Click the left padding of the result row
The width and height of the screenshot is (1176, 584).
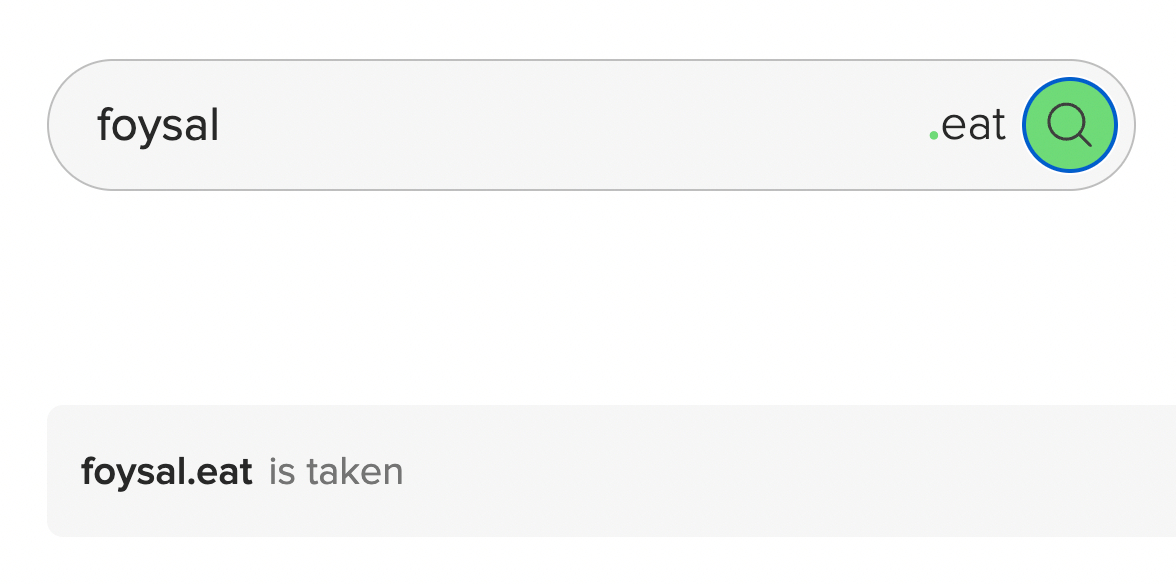click(63, 471)
